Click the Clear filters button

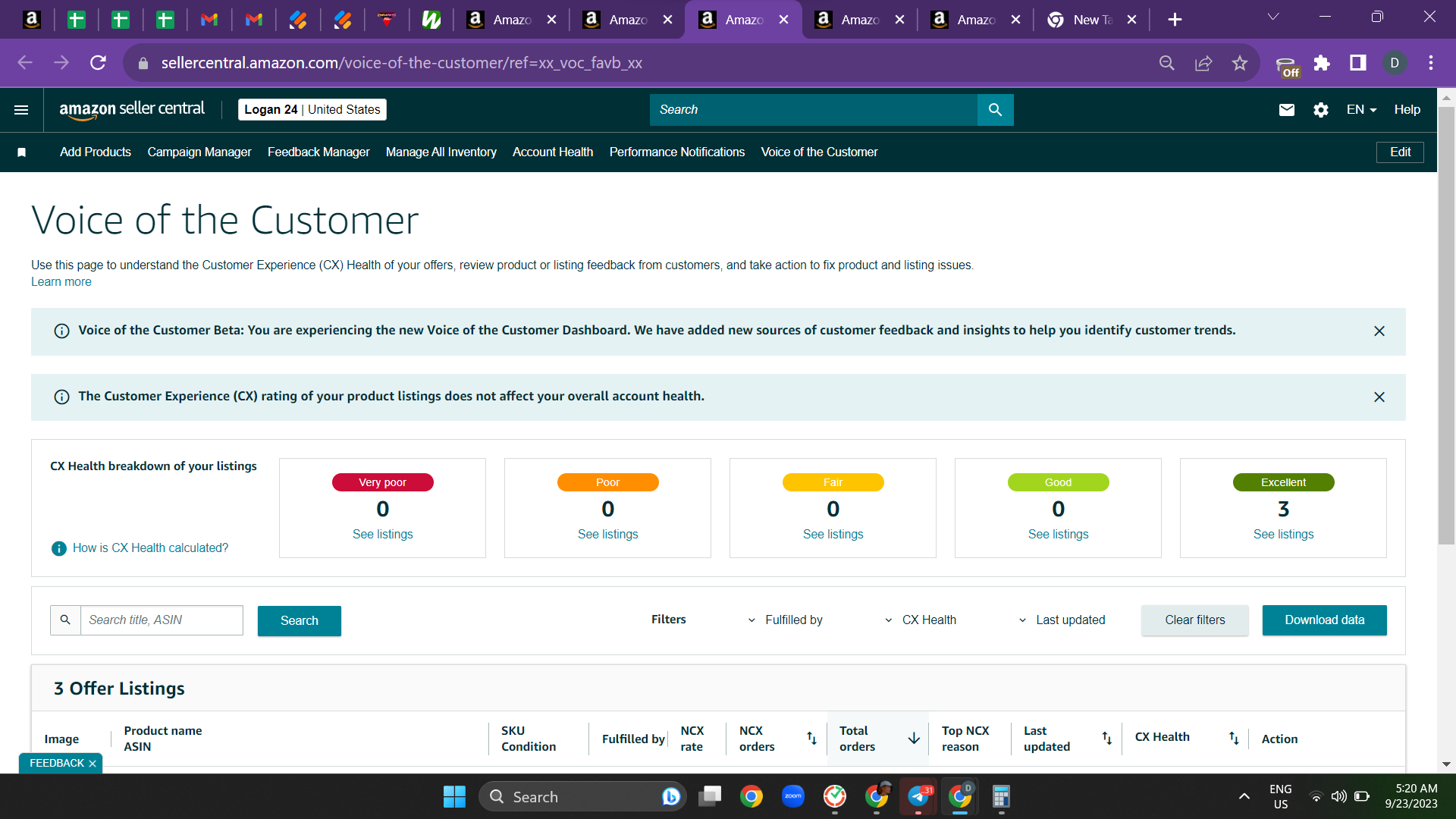click(1195, 620)
